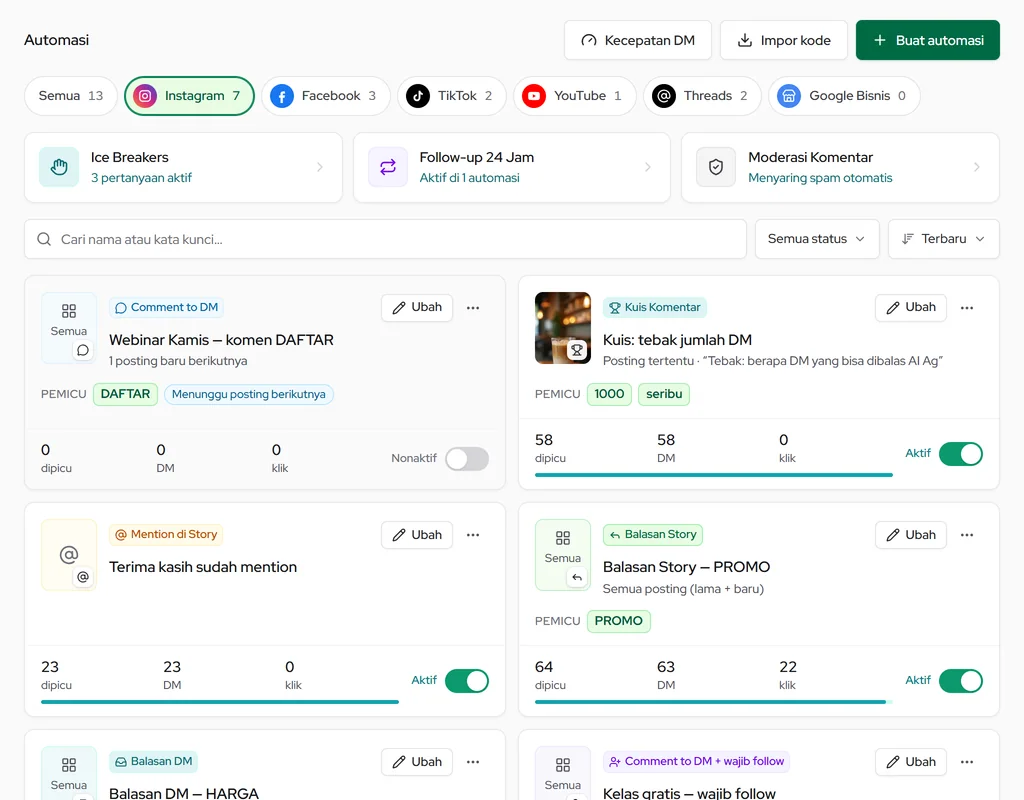Switch to the YouTube 1 tab
This screenshot has height=800, width=1024.
575,96
